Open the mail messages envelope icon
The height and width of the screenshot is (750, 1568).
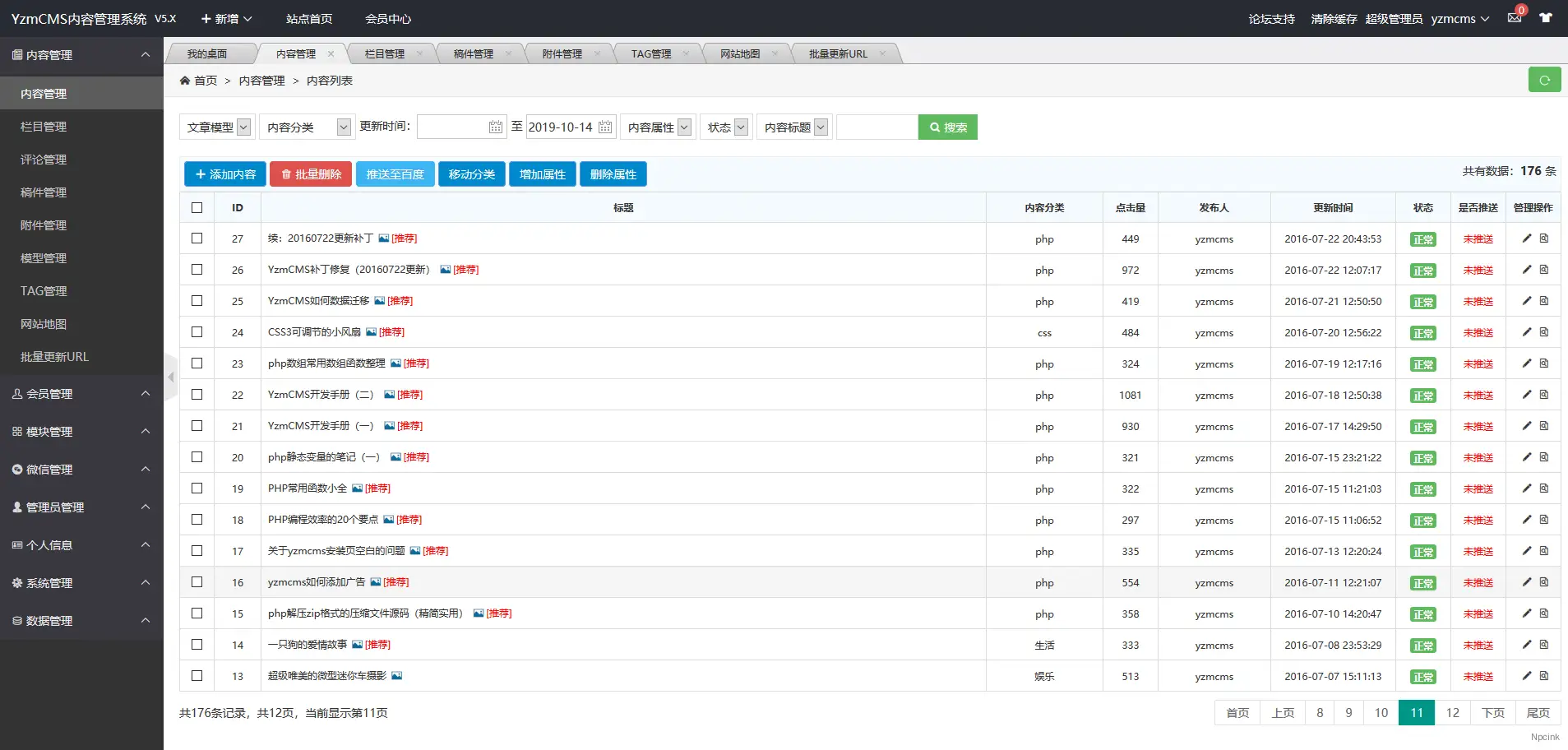[1514, 18]
